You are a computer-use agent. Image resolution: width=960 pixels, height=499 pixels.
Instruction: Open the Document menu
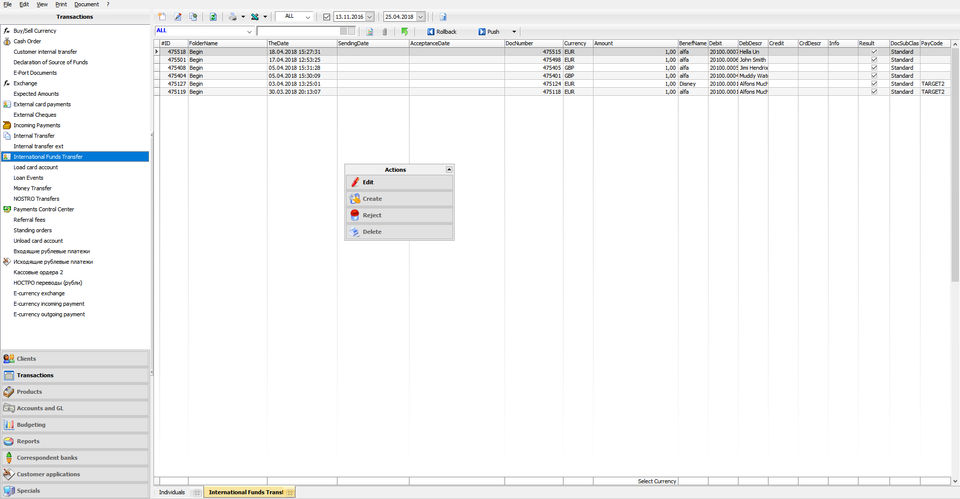click(x=86, y=4)
